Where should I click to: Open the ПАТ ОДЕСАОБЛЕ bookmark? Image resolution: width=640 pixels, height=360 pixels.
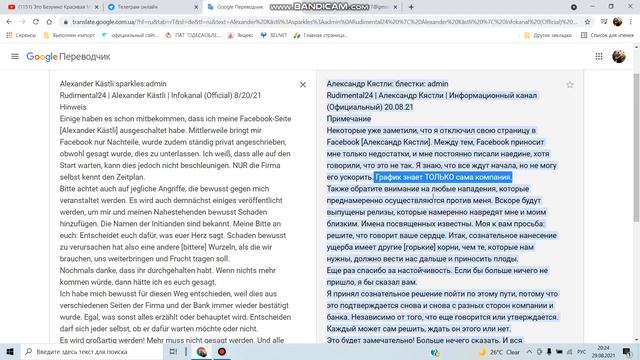[193, 35]
